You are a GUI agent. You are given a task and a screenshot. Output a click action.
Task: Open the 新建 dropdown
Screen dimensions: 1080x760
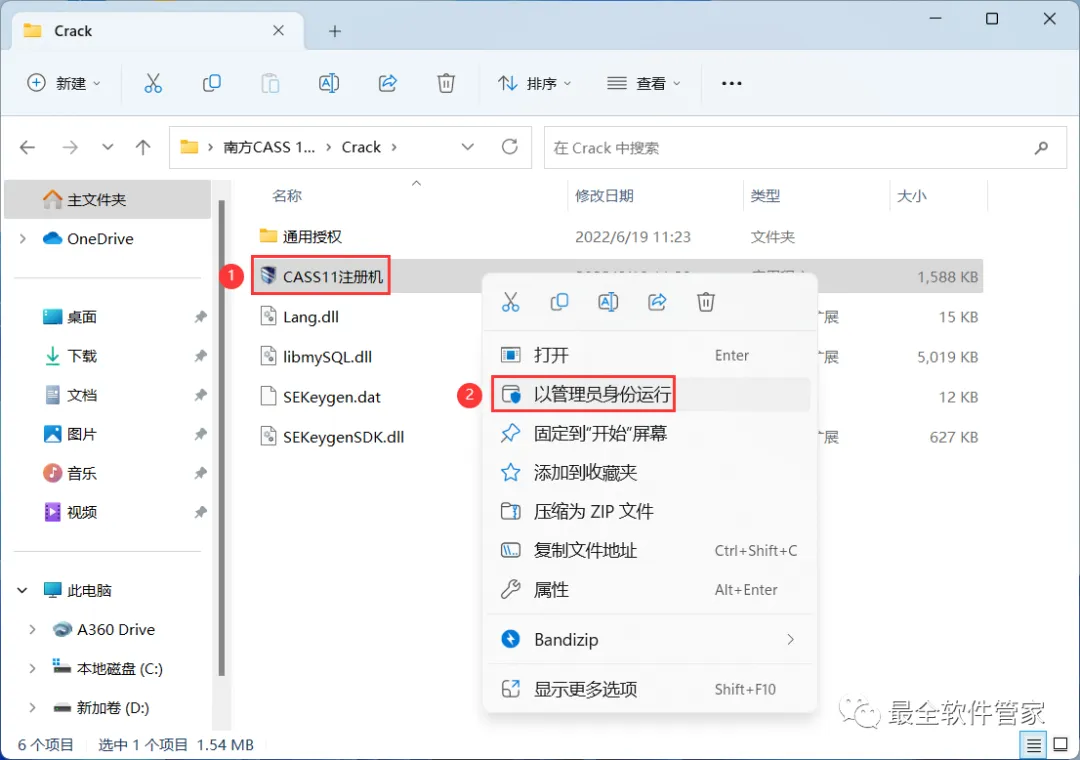click(64, 83)
